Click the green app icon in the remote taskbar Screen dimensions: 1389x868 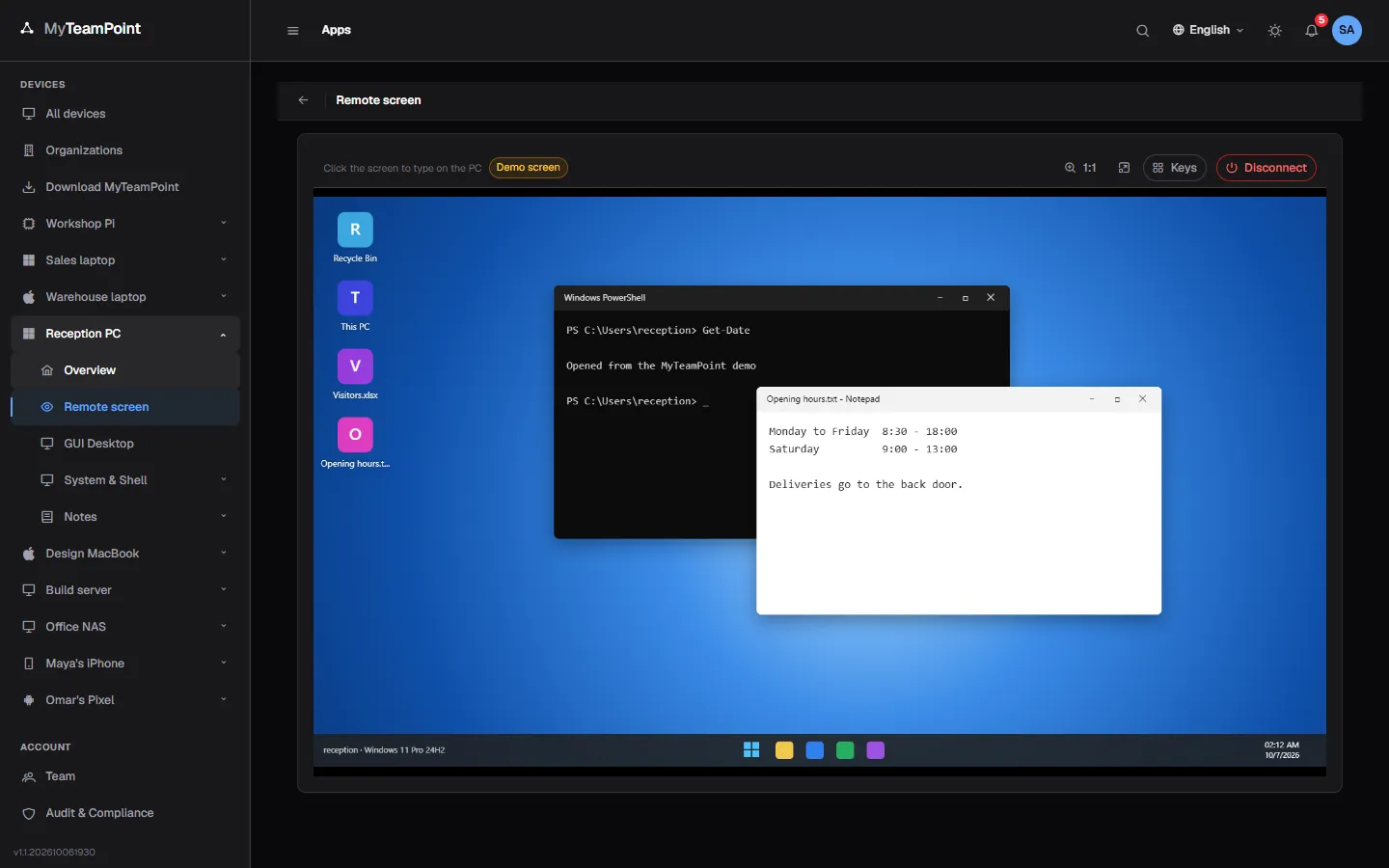pyautogui.click(x=845, y=750)
